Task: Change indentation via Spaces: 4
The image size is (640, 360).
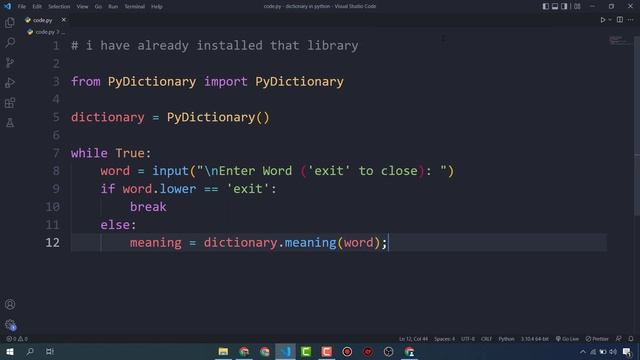Action: [x=444, y=339]
